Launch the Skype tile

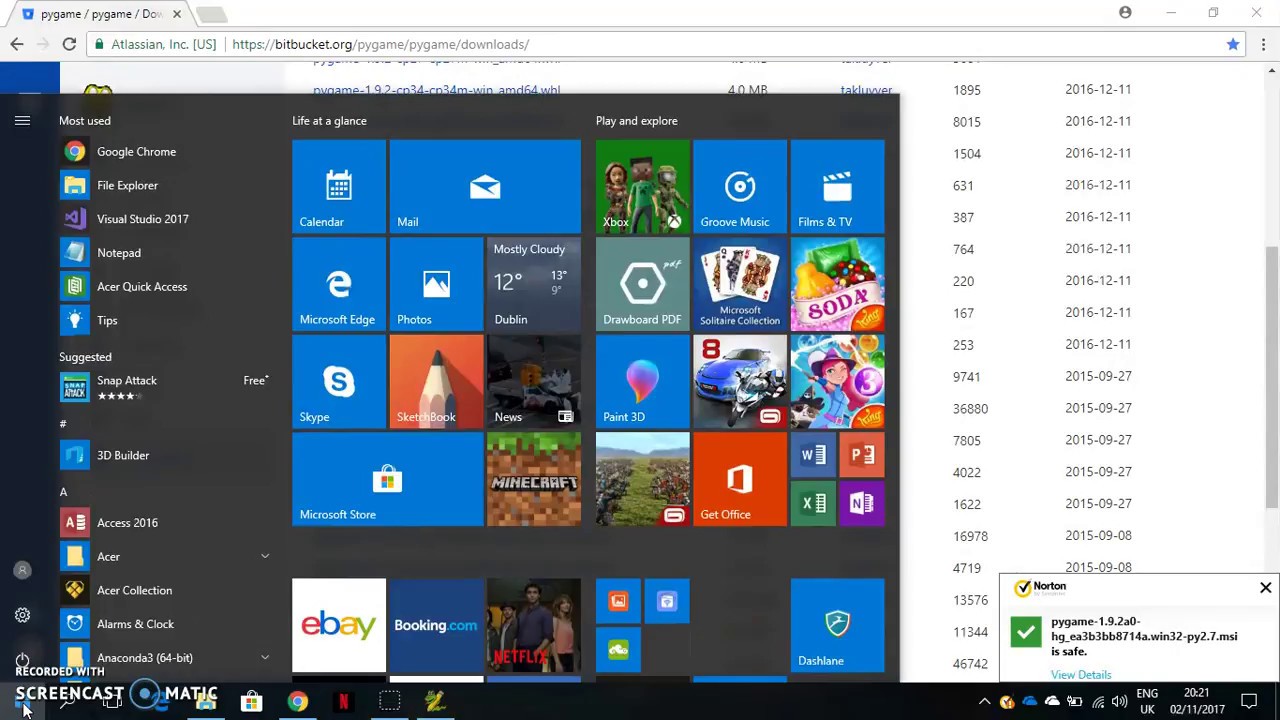[339, 381]
